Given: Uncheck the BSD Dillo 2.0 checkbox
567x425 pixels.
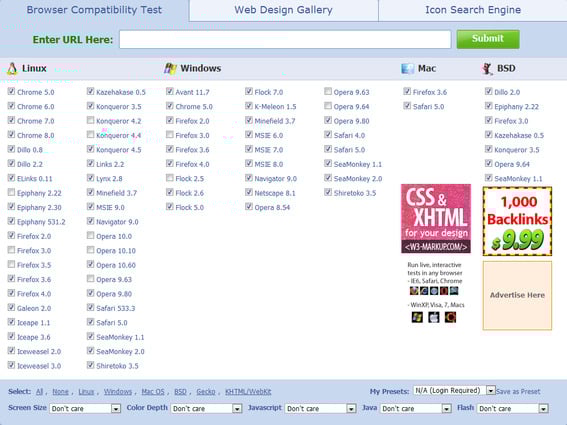Looking at the screenshot, I should point(489,92).
